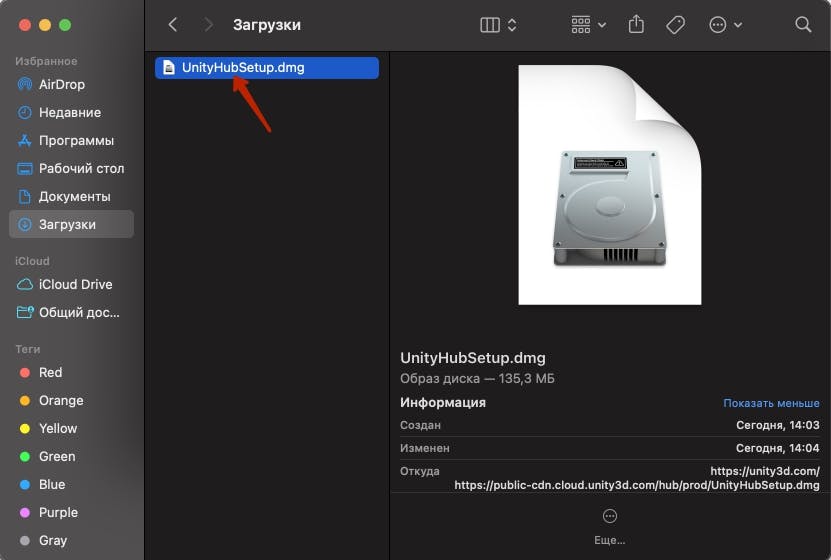Click the Избранное sidebar section header
Image resolution: width=831 pixels, height=560 pixels.
coord(46,61)
